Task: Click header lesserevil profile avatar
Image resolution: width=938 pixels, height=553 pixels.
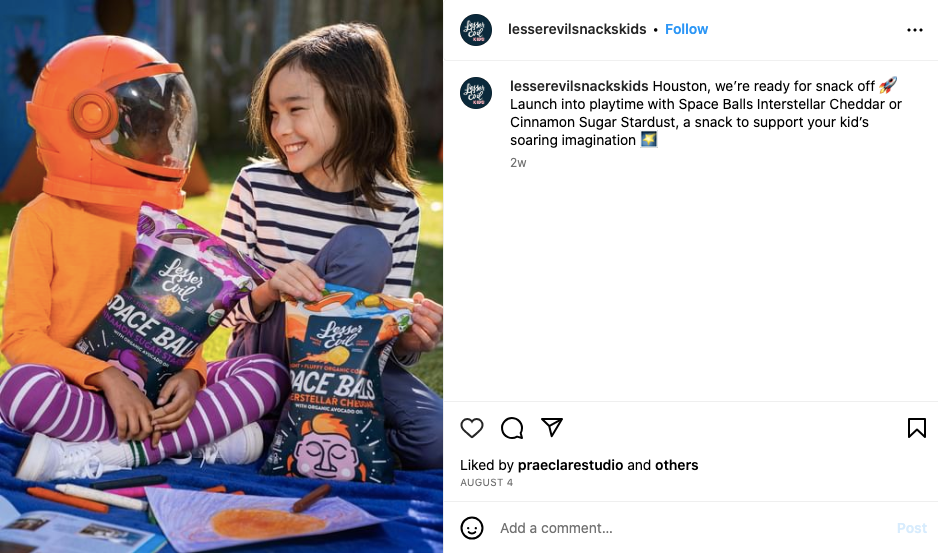Action: coord(476,29)
